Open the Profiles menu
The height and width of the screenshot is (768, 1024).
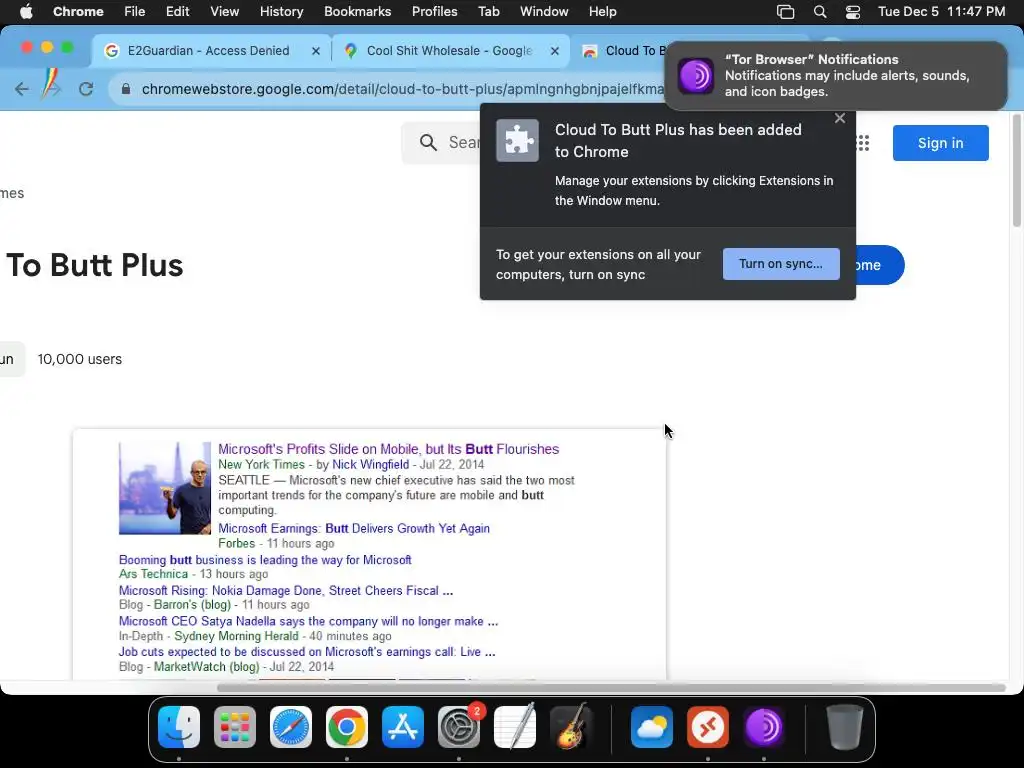(x=434, y=12)
